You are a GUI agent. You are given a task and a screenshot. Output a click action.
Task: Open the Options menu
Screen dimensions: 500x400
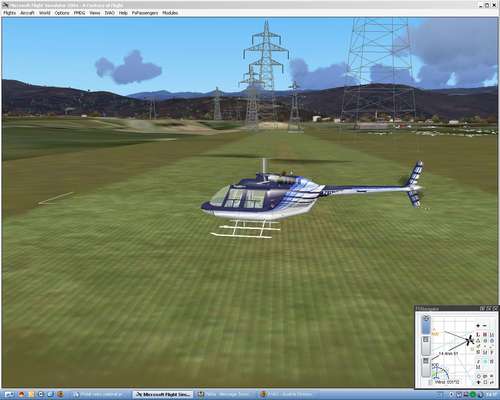coord(62,13)
